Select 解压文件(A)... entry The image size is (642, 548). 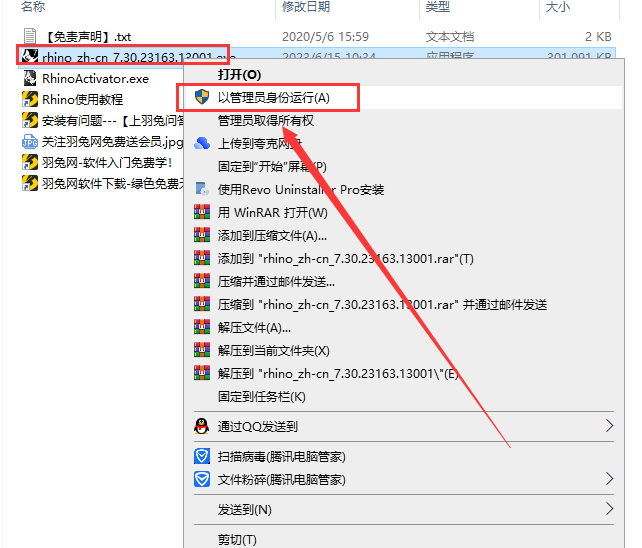254,327
